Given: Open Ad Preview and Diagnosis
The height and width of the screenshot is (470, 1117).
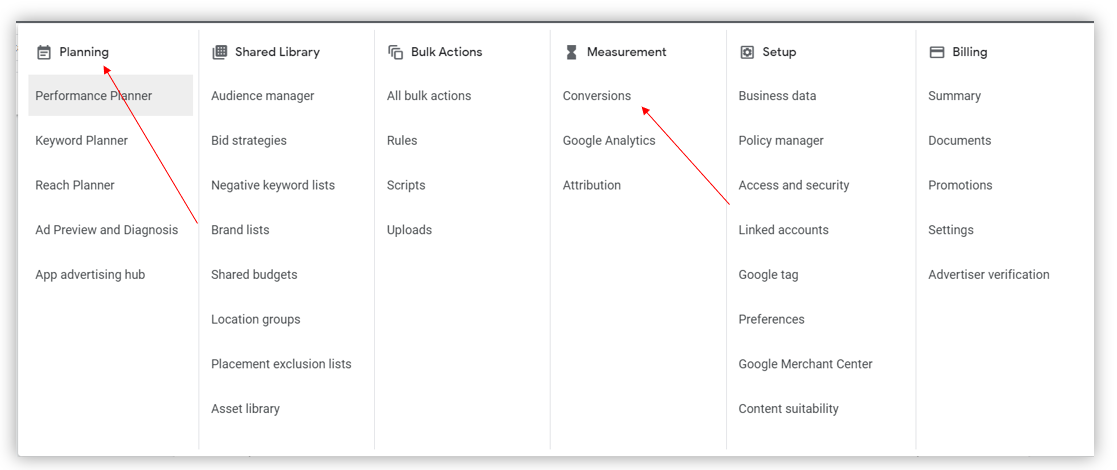Looking at the screenshot, I should (107, 230).
